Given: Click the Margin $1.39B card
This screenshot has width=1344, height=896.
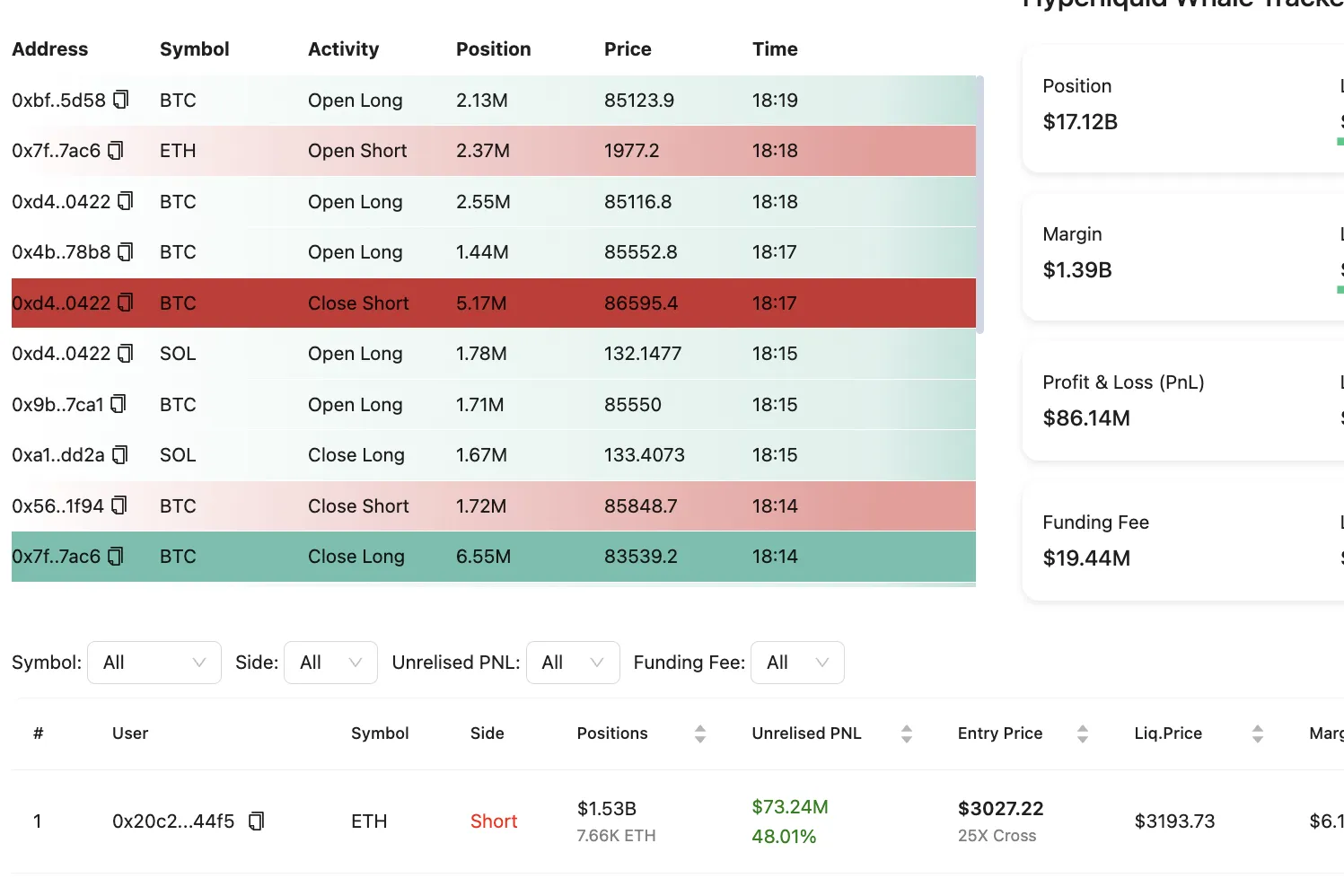Looking at the screenshot, I should (x=1183, y=258).
